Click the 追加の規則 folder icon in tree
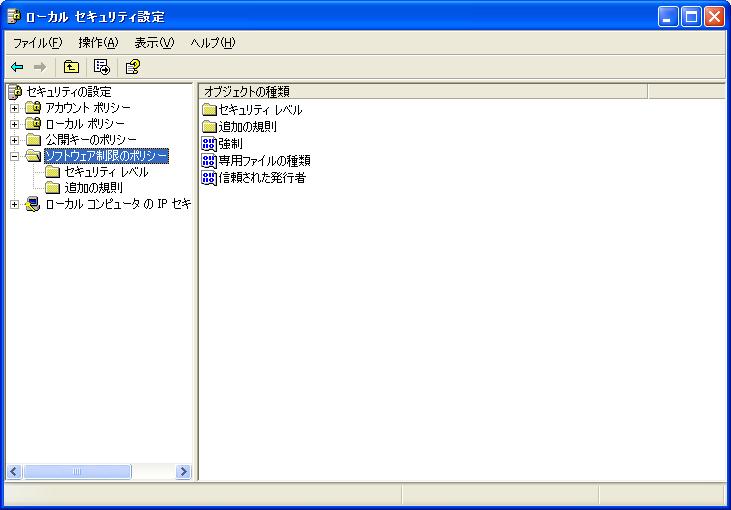Viewport: 731px width, 510px height. 53,188
